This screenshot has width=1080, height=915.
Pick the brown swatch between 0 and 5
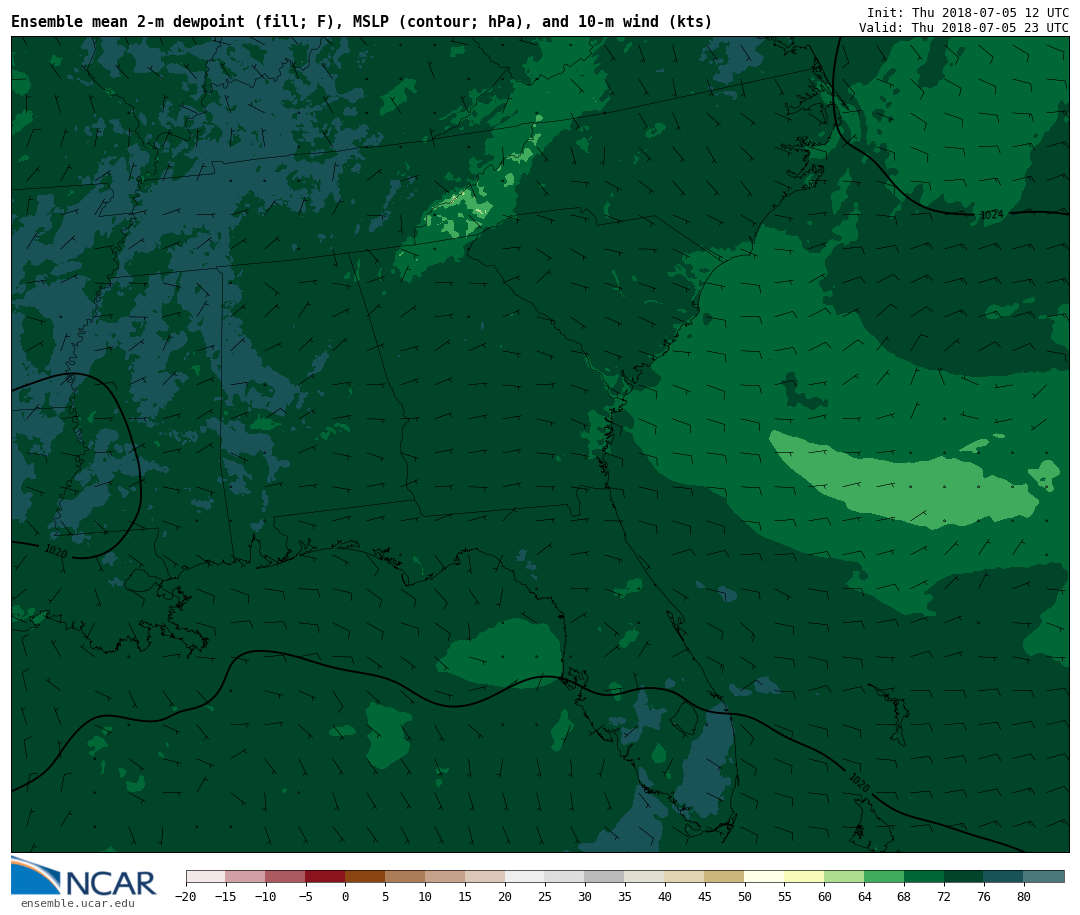(366, 877)
